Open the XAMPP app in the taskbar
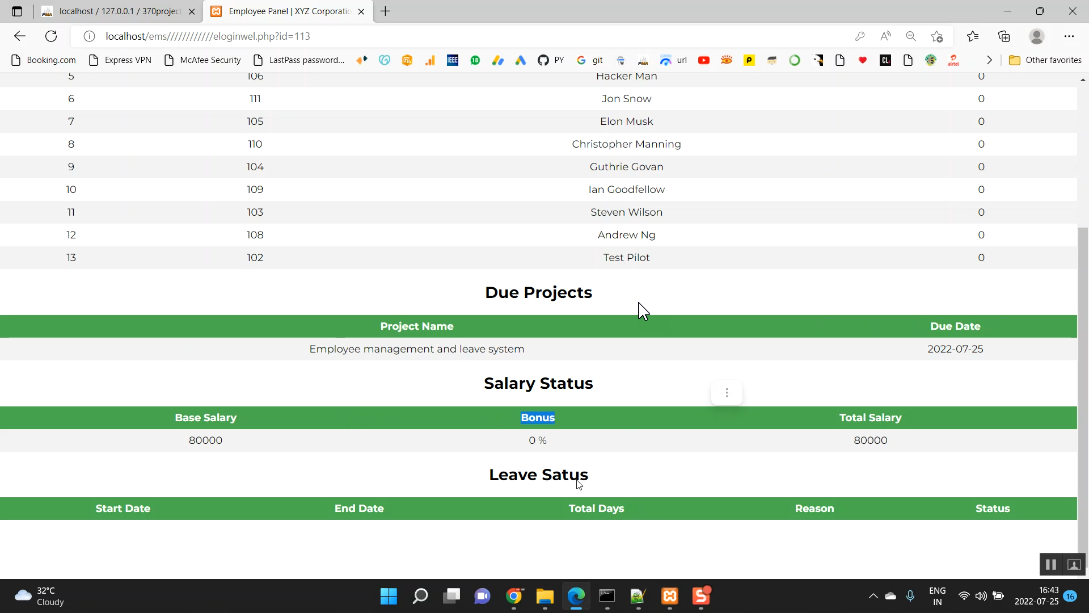 (x=670, y=596)
